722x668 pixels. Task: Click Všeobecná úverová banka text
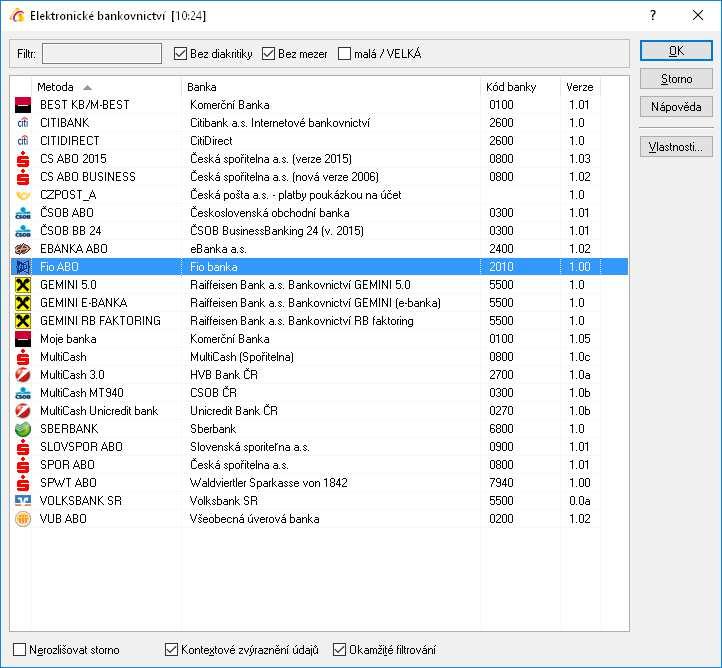click(255, 519)
